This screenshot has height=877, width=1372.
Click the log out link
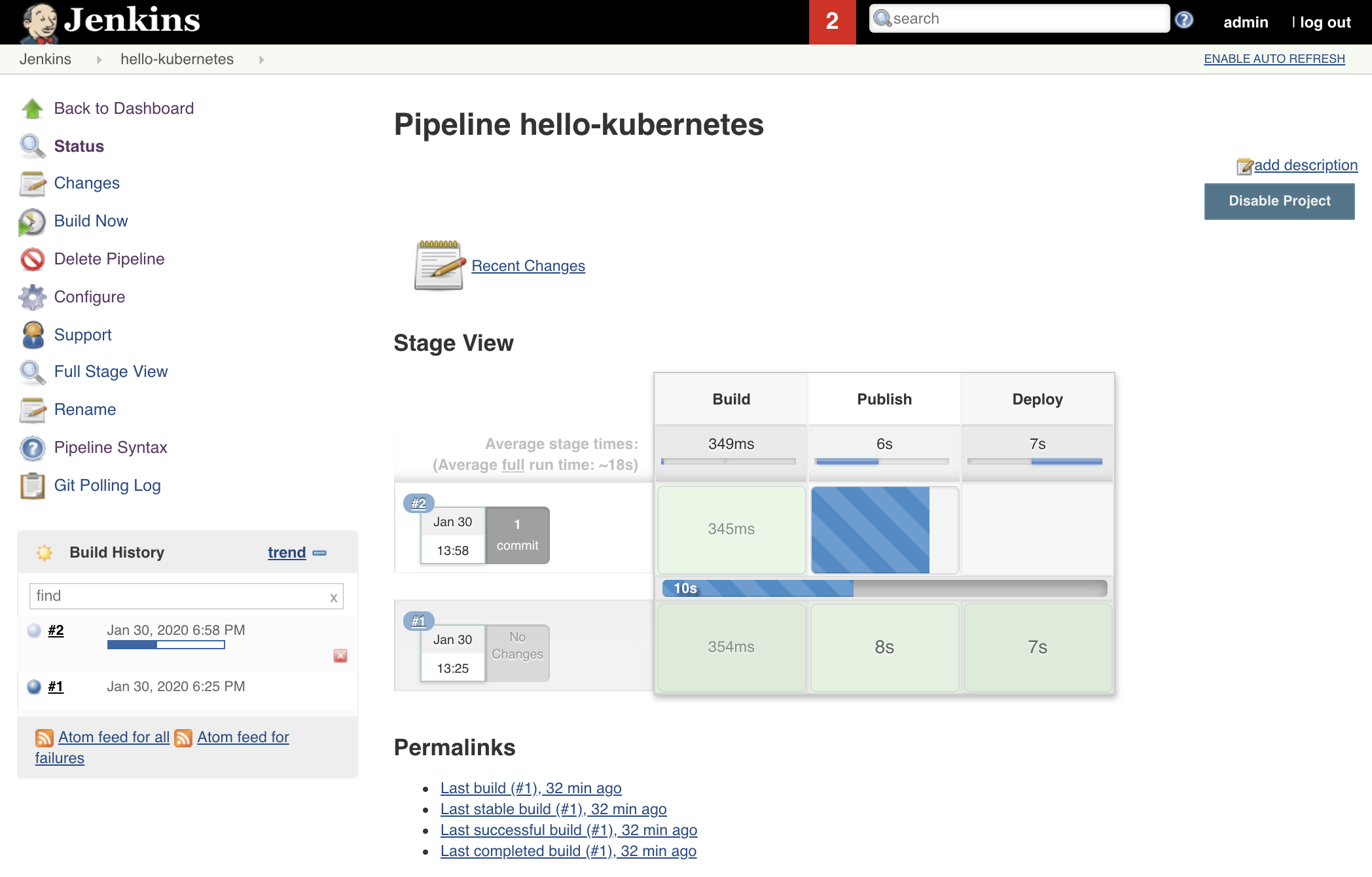pyautogui.click(x=1325, y=22)
